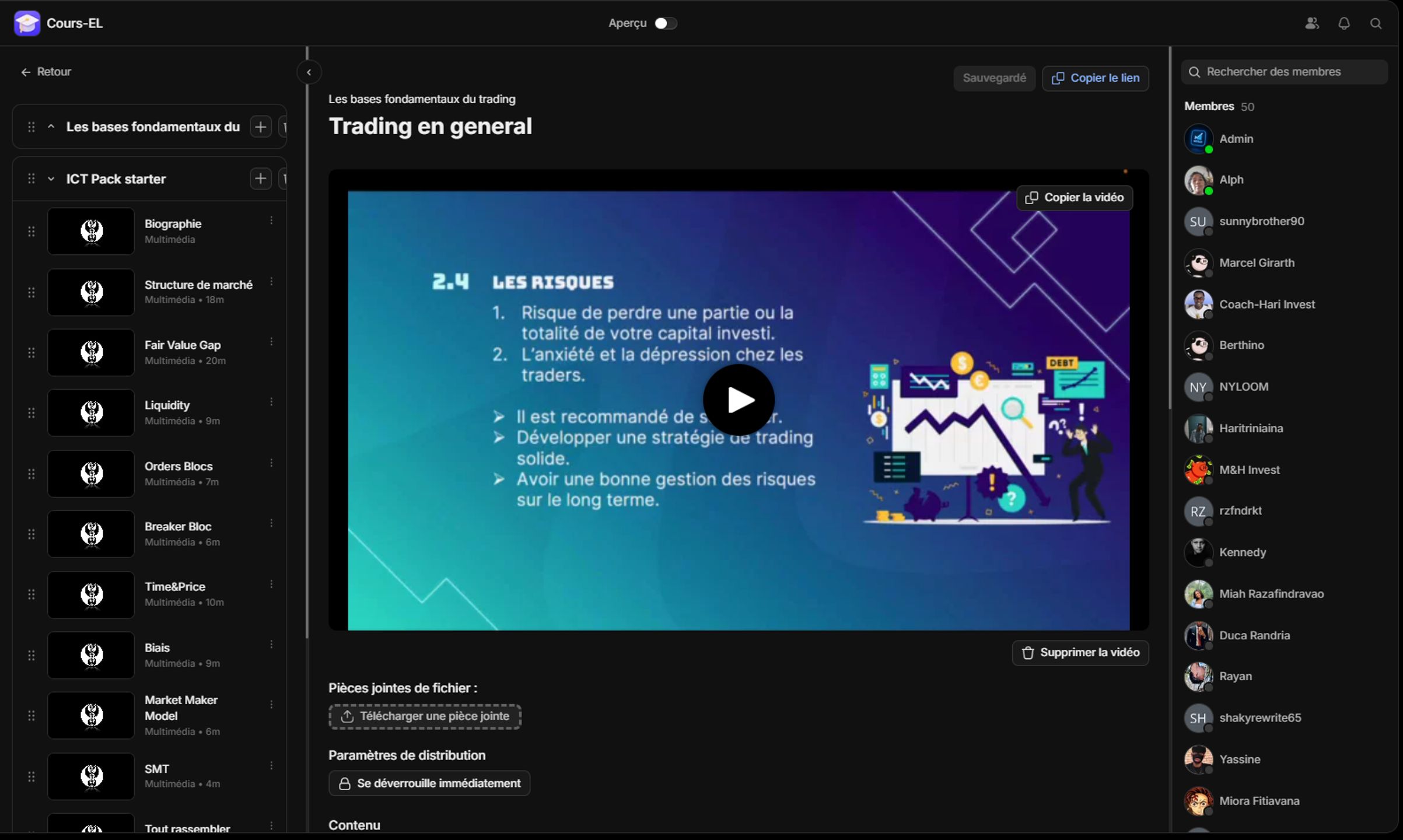1403x840 pixels.
Task: Open the options menu for Breaker Bloc
Action: 271,523
